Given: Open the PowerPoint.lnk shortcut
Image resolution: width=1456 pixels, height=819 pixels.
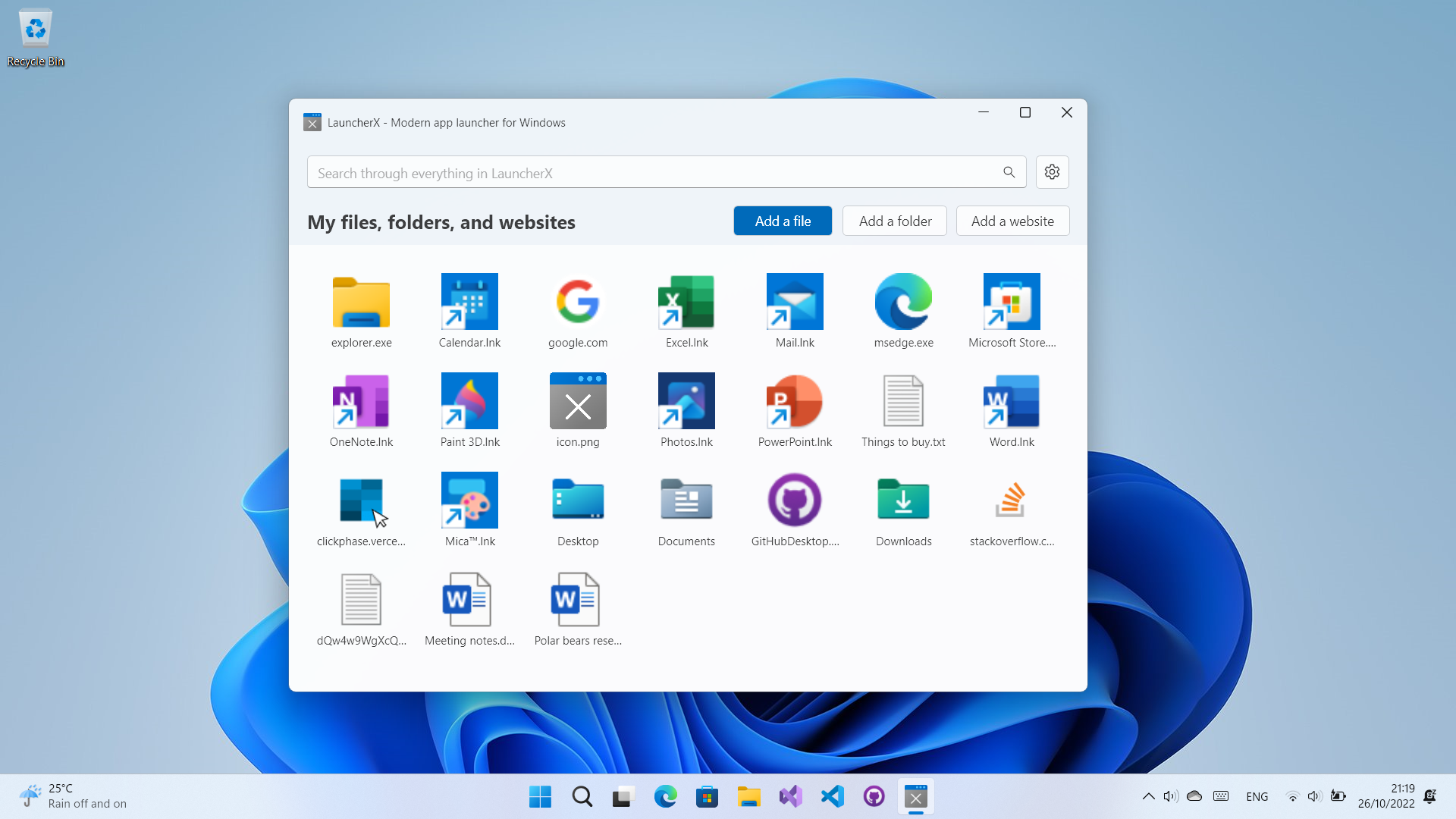Looking at the screenshot, I should 795,411.
